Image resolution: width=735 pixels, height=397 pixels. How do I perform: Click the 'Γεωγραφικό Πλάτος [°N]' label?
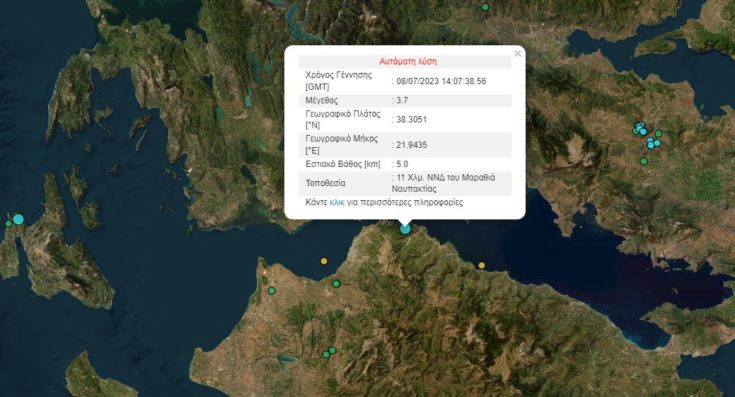point(343,120)
